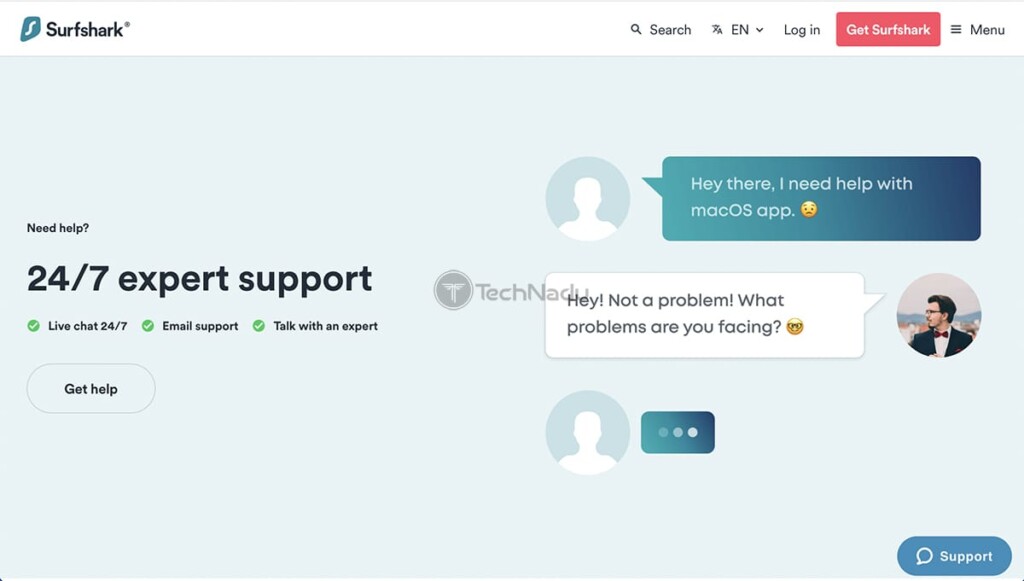Open the Support chat widget button
1024x581 pixels.
coord(954,556)
